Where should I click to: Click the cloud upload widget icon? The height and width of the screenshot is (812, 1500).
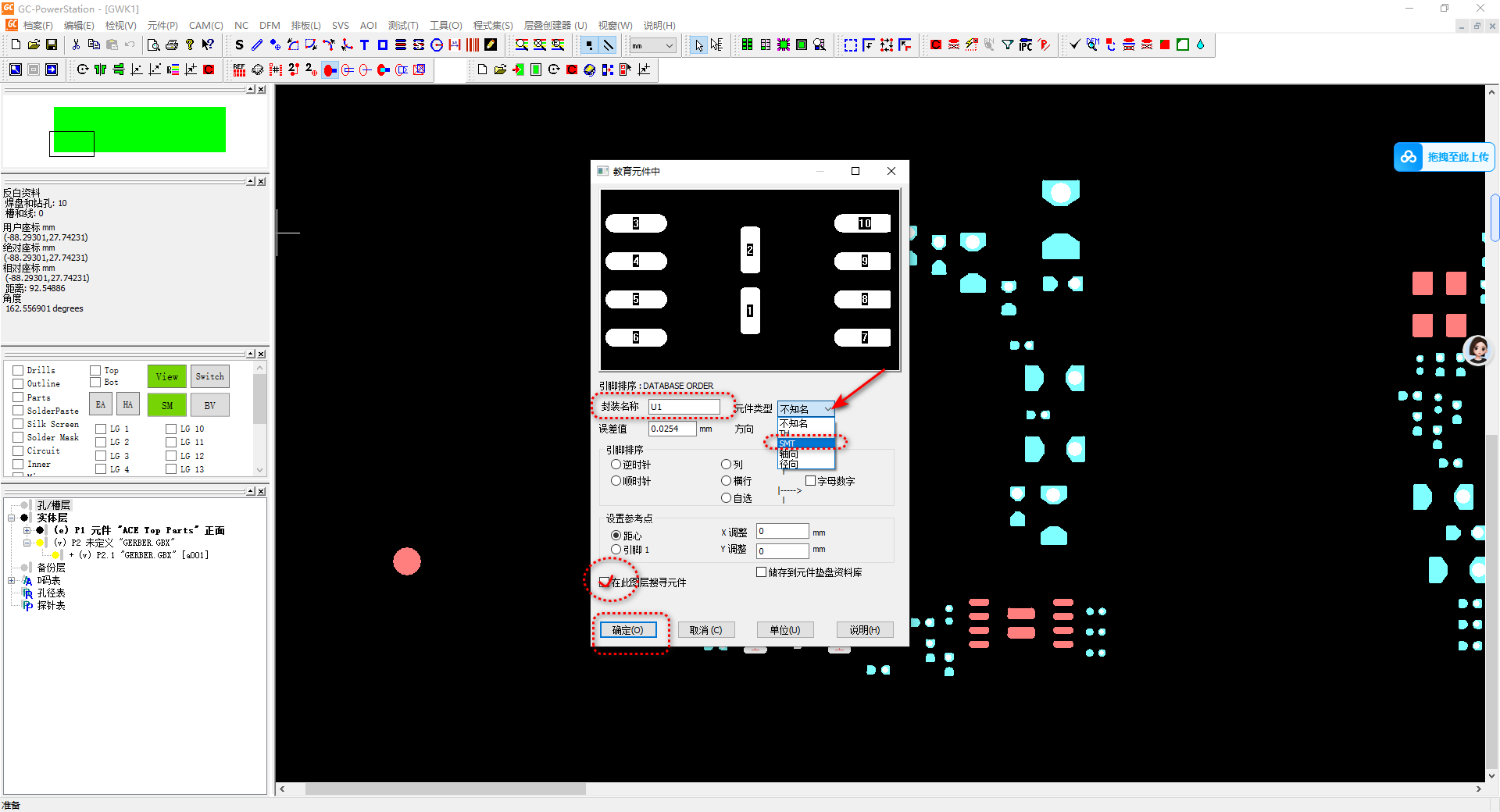[x=1408, y=157]
